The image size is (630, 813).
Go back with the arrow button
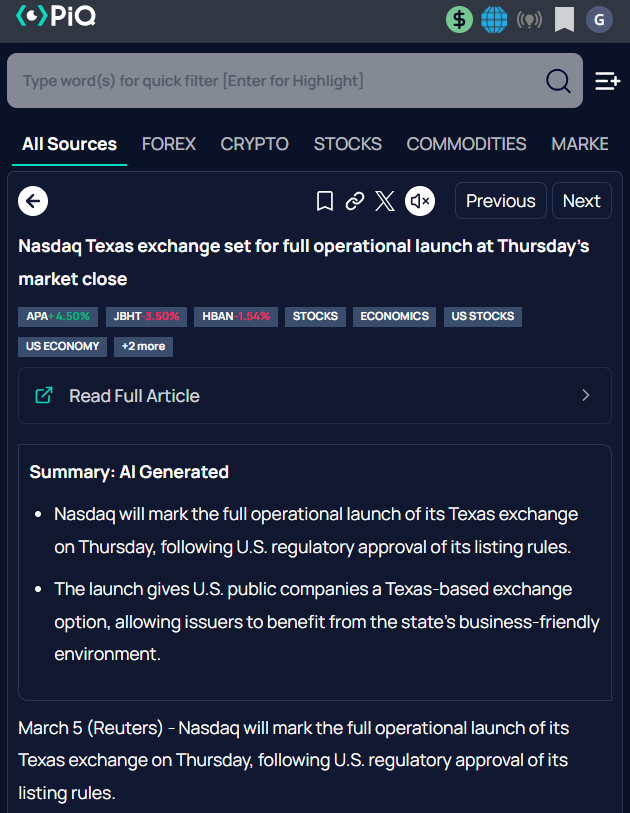[x=33, y=201]
